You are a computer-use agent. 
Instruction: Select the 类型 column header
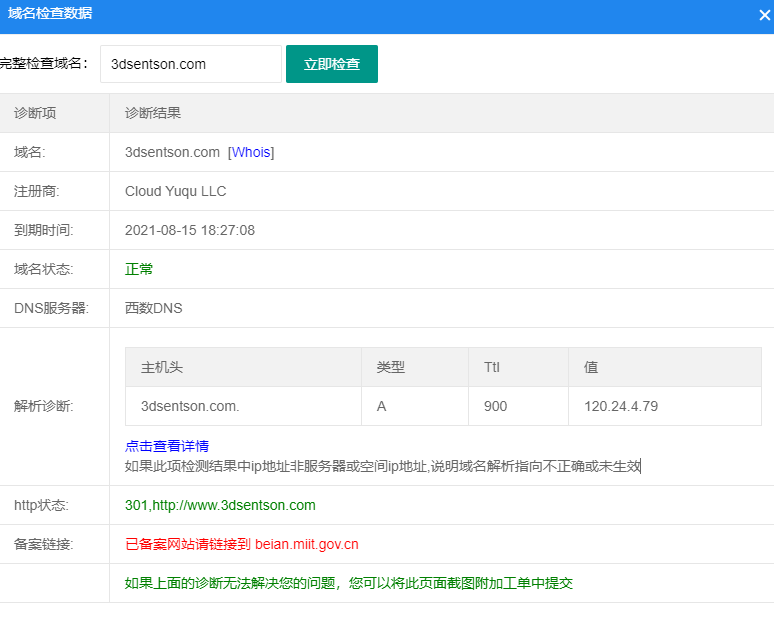point(391,367)
